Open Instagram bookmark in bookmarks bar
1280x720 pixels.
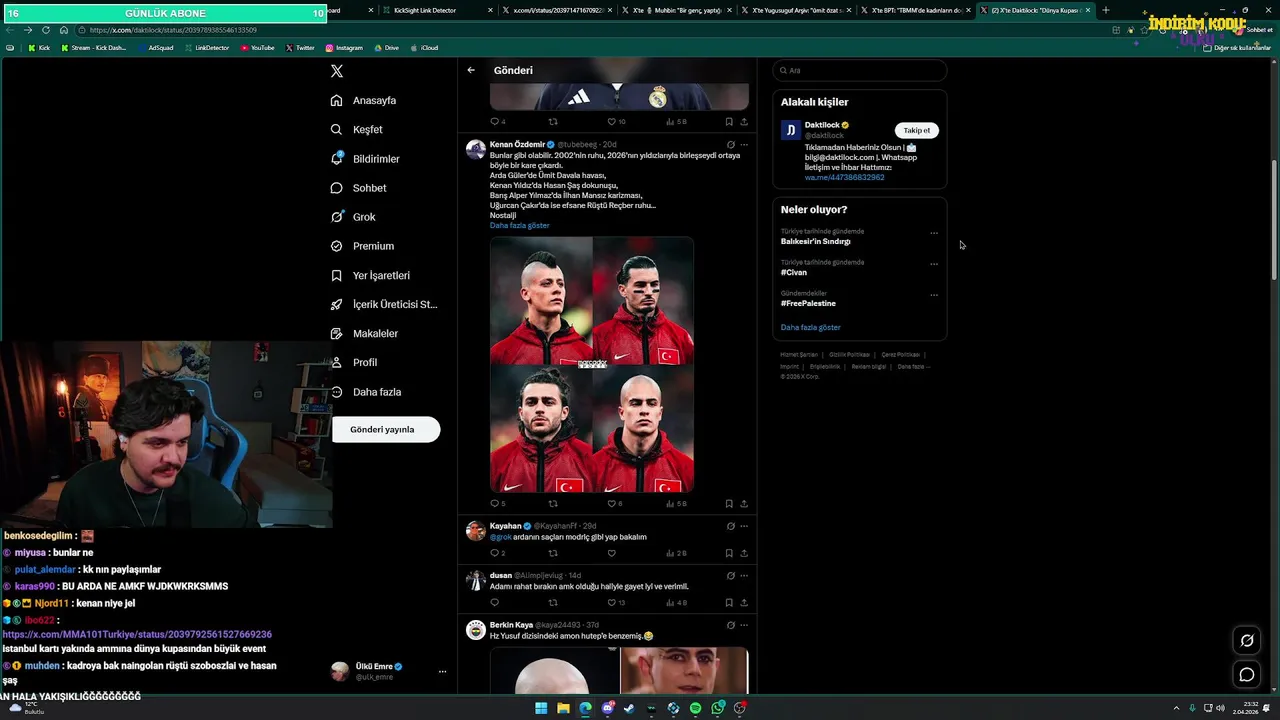[x=344, y=48]
